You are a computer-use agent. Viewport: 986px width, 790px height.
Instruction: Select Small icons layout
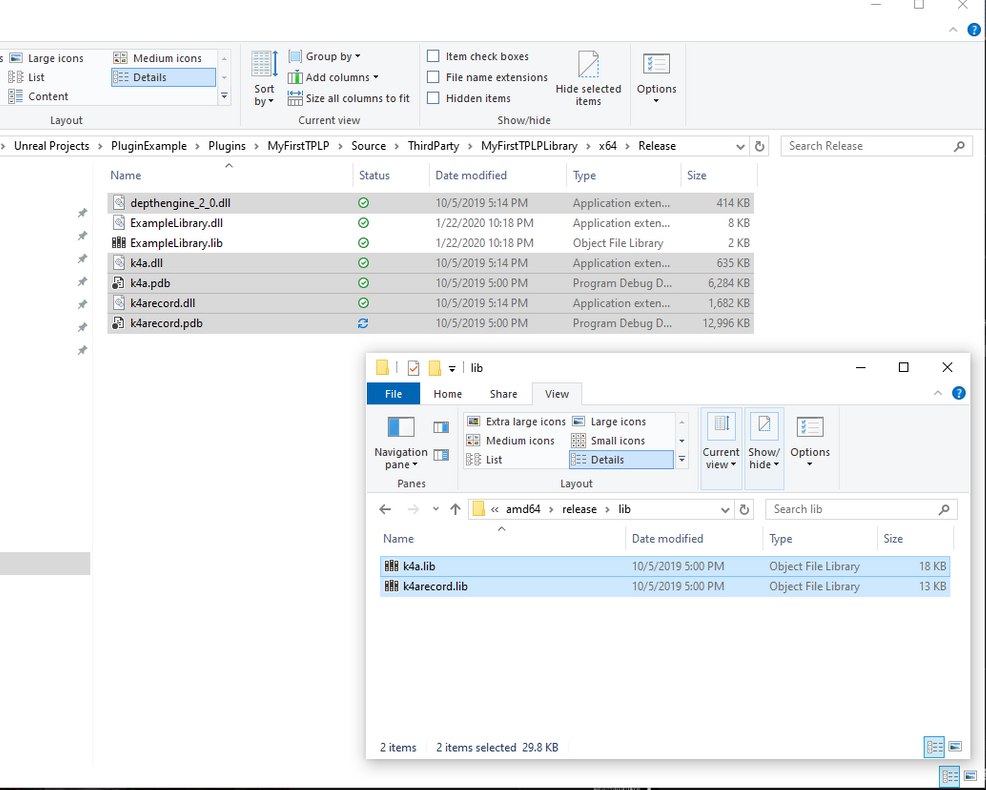click(x=608, y=440)
